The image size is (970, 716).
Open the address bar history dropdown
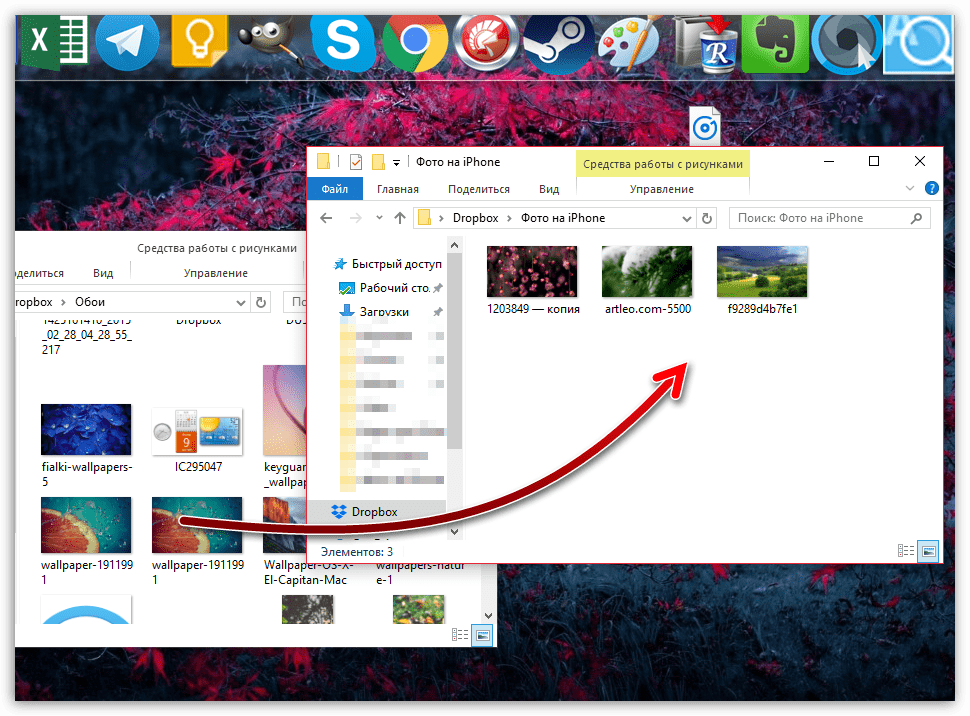point(684,218)
